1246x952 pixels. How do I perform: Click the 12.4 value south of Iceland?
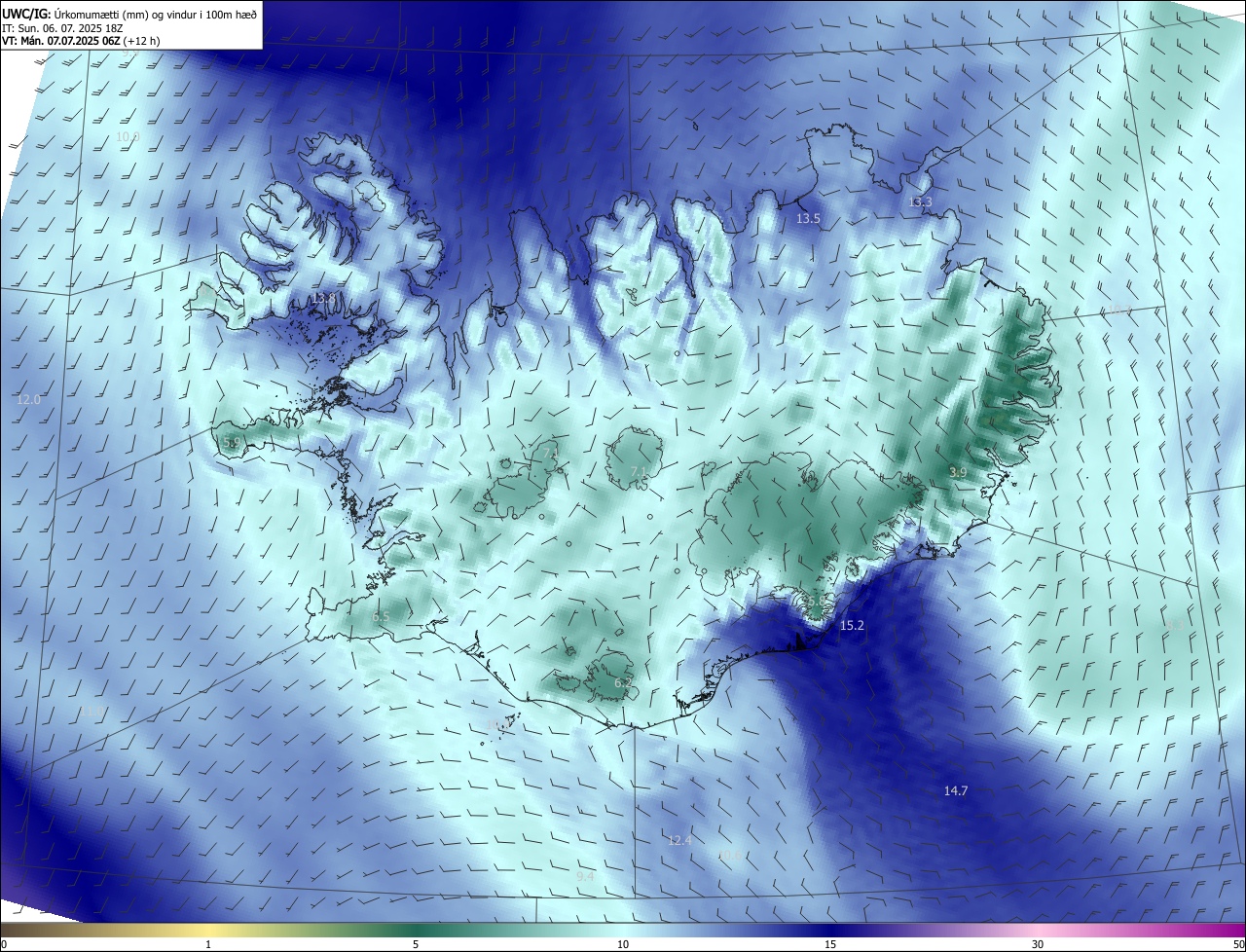coord(679,840)
